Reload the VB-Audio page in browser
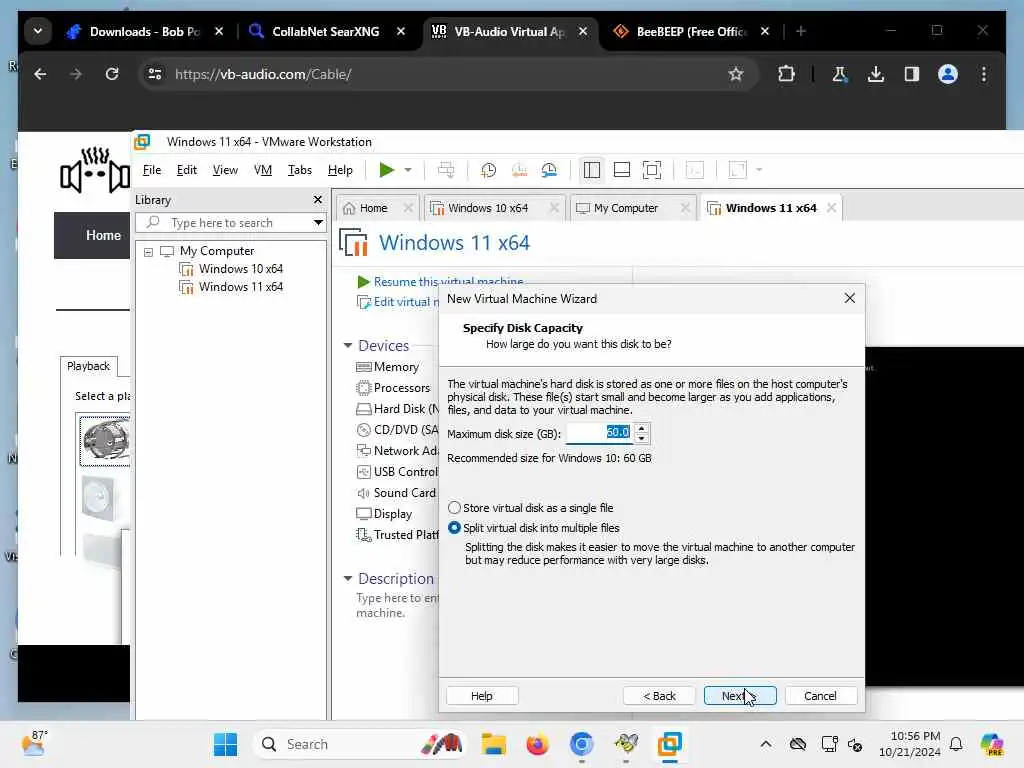 click(x=112, y=74)
